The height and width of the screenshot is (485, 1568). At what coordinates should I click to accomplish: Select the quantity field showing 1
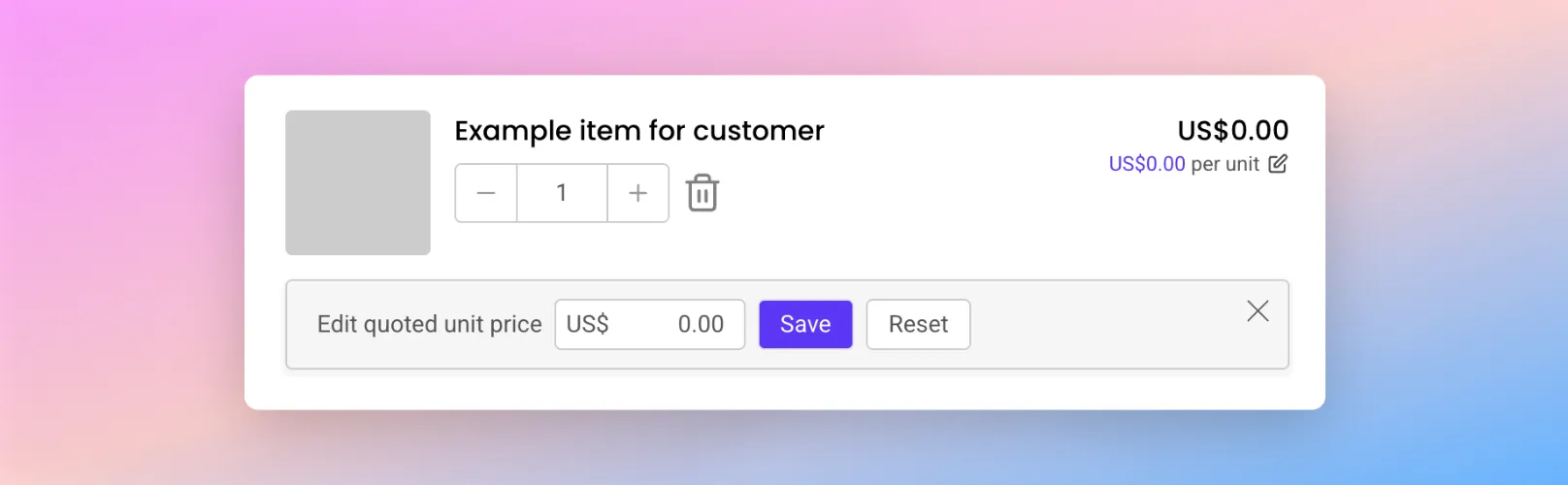(562, 193)
